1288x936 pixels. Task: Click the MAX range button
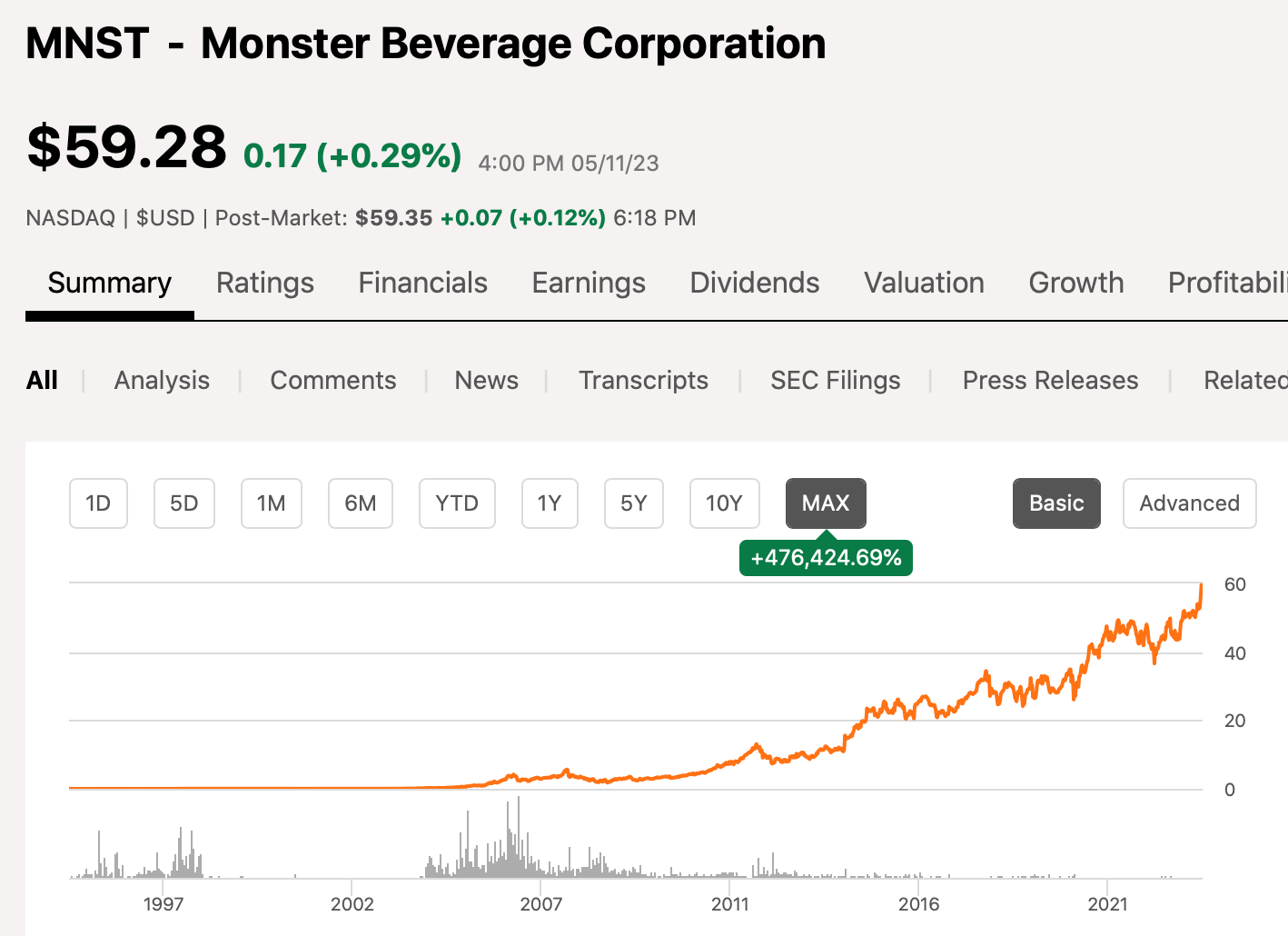pyautogui.click(x=825, y=503)
